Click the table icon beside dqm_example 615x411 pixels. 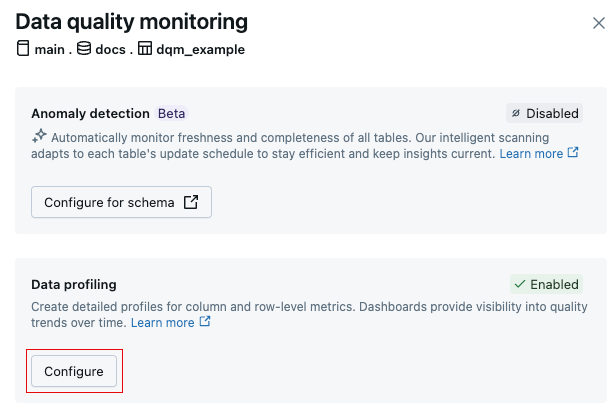click(x=145, y=48)
